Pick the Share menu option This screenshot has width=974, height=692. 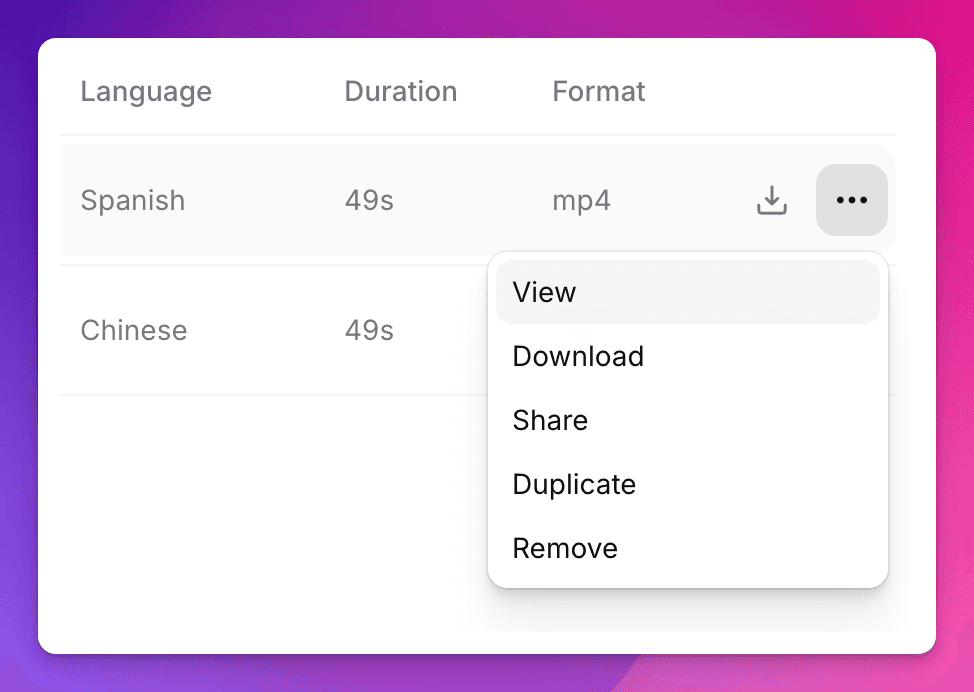coord(688,420)
